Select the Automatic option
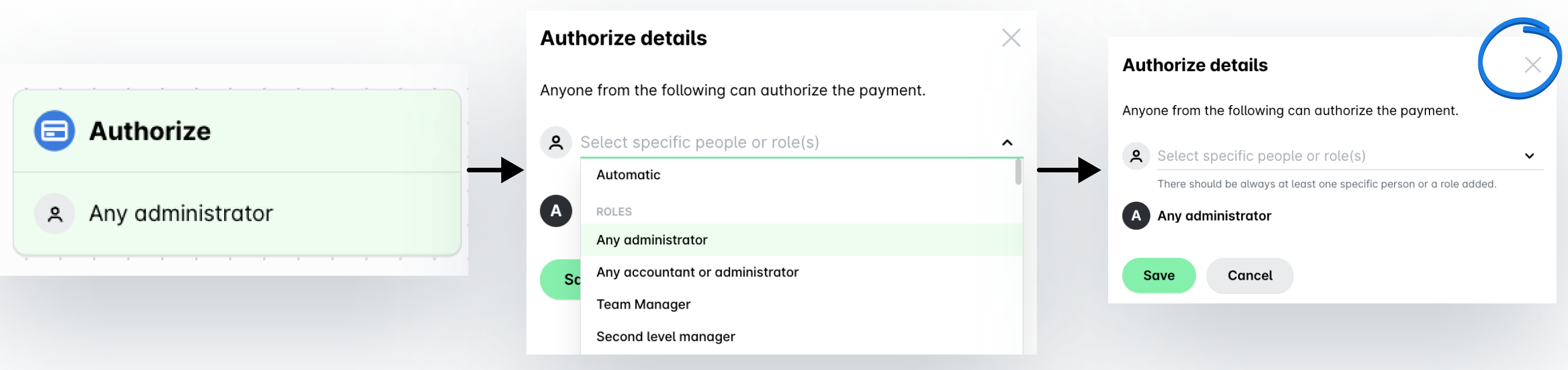1568x370 pixels. (628, 175)
